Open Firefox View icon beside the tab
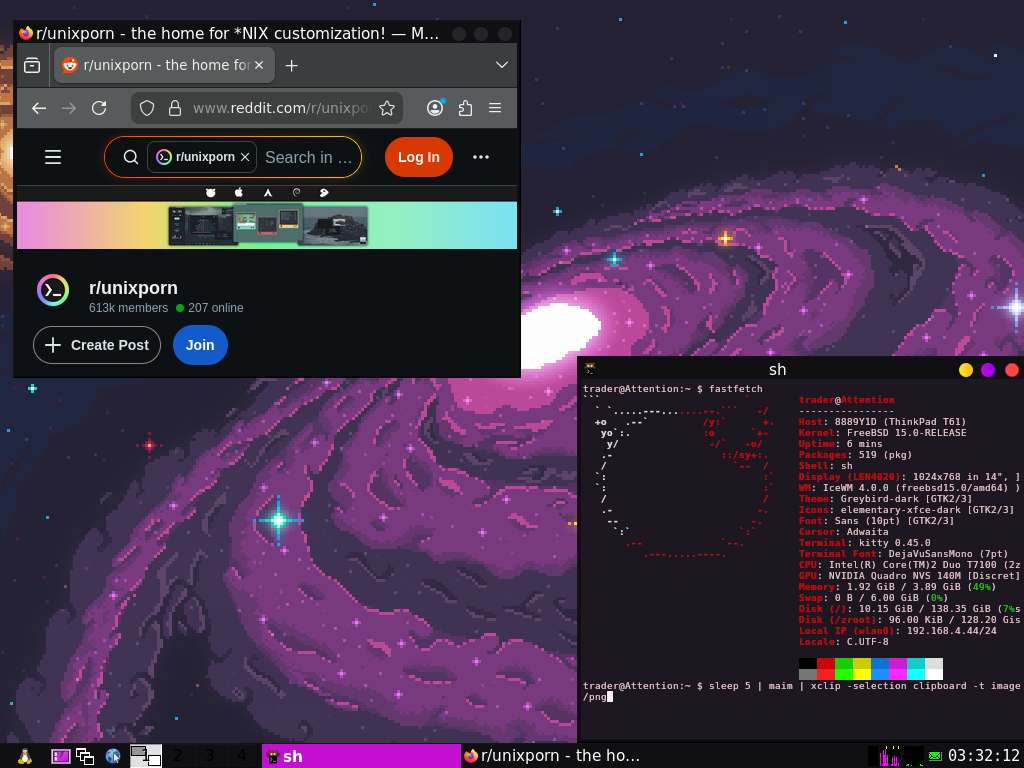 point(32,65)
